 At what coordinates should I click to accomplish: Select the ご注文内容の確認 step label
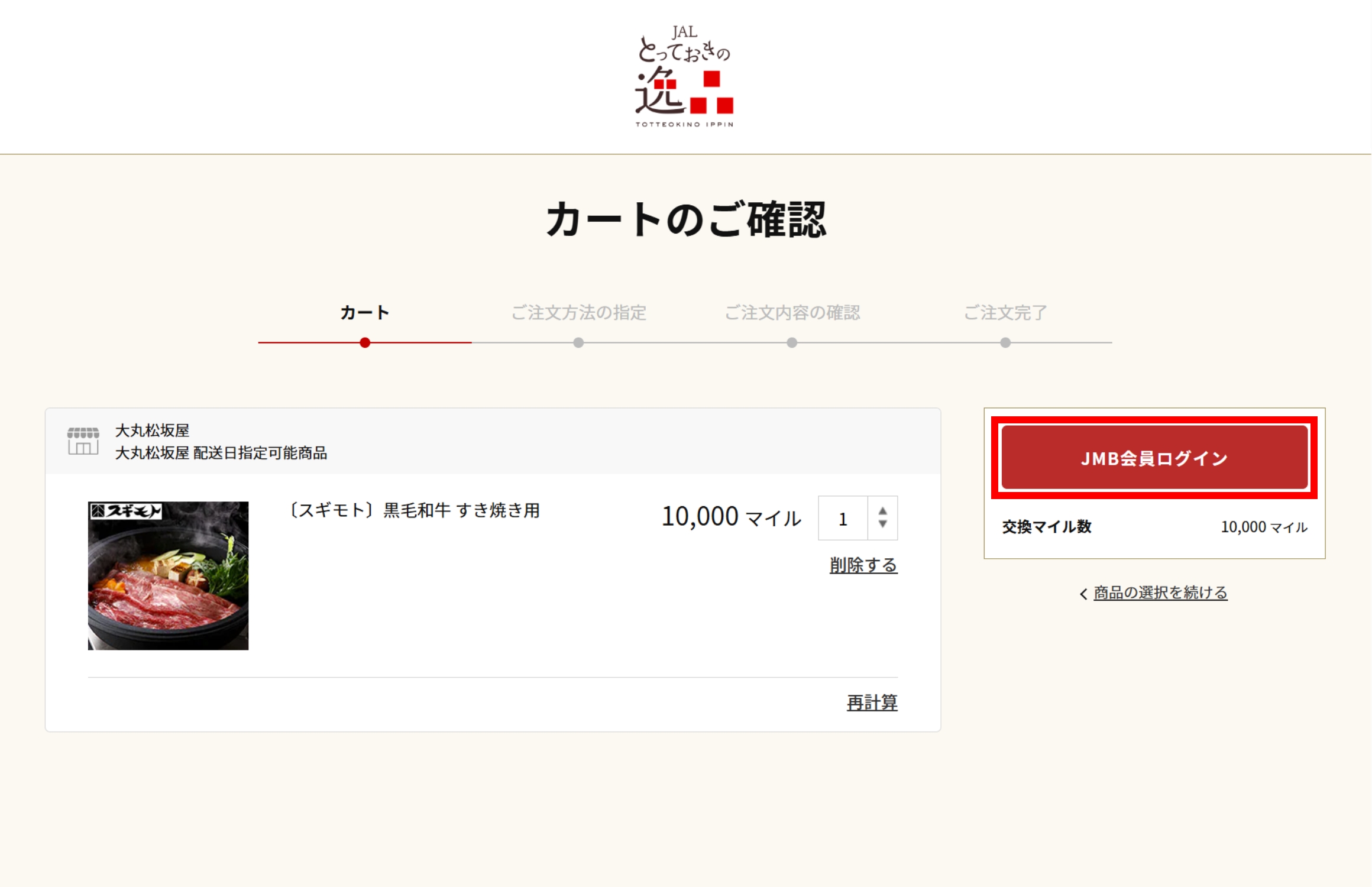792,312
